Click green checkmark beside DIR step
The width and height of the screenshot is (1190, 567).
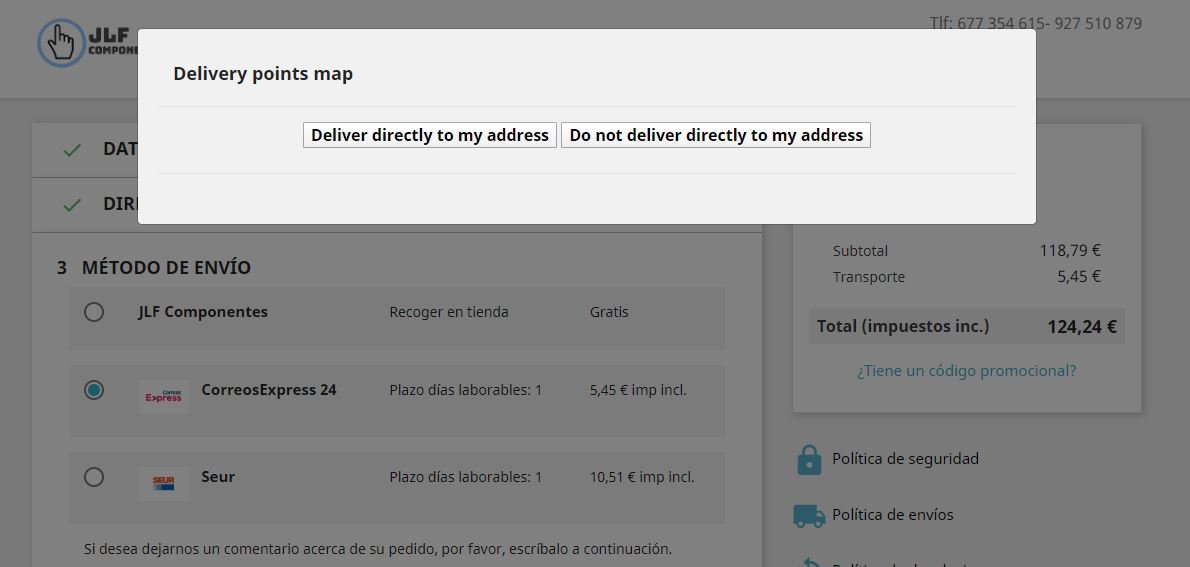click(x=72, y=206)
